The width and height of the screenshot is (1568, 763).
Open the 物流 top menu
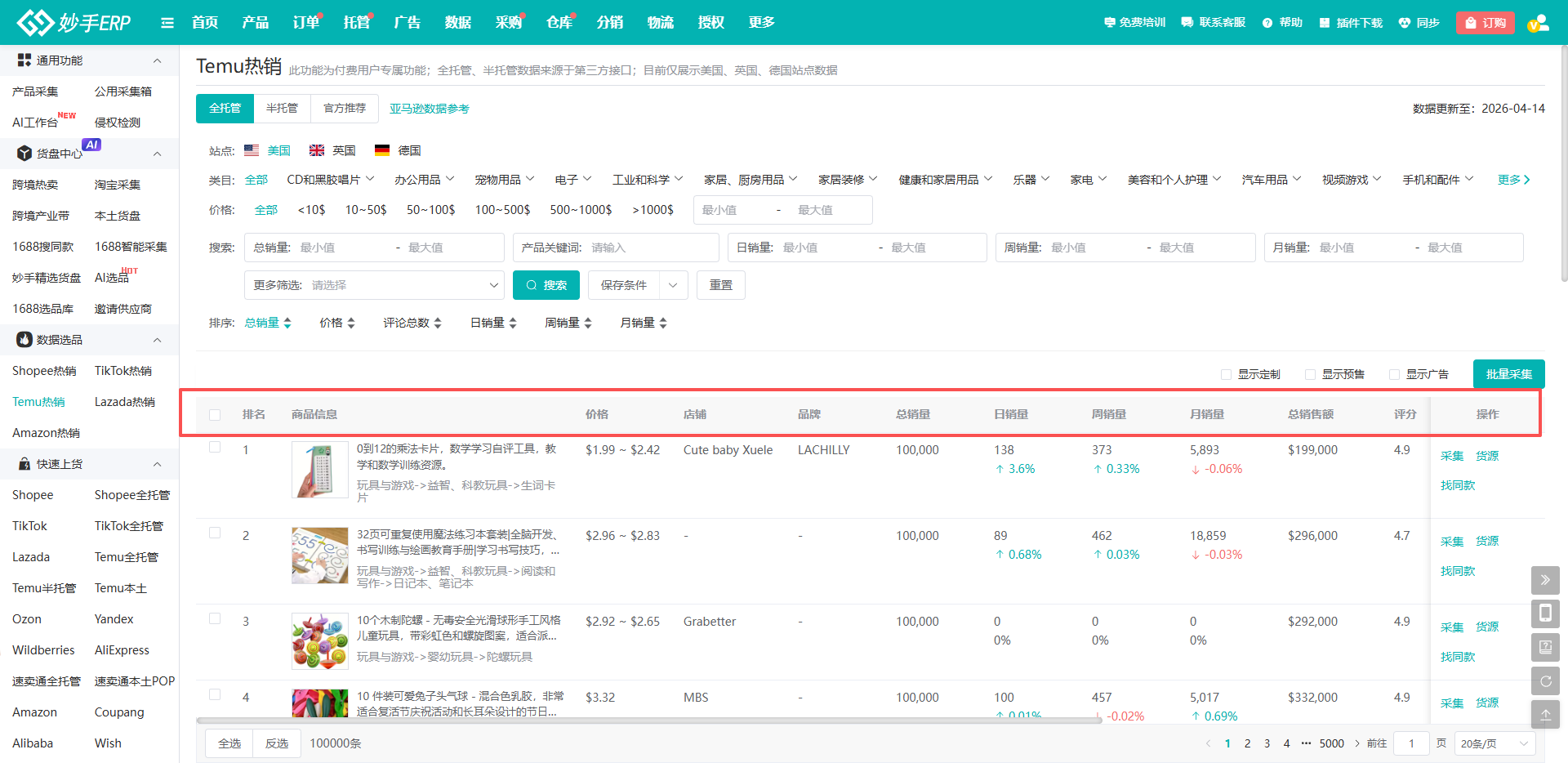coord(661,23)
